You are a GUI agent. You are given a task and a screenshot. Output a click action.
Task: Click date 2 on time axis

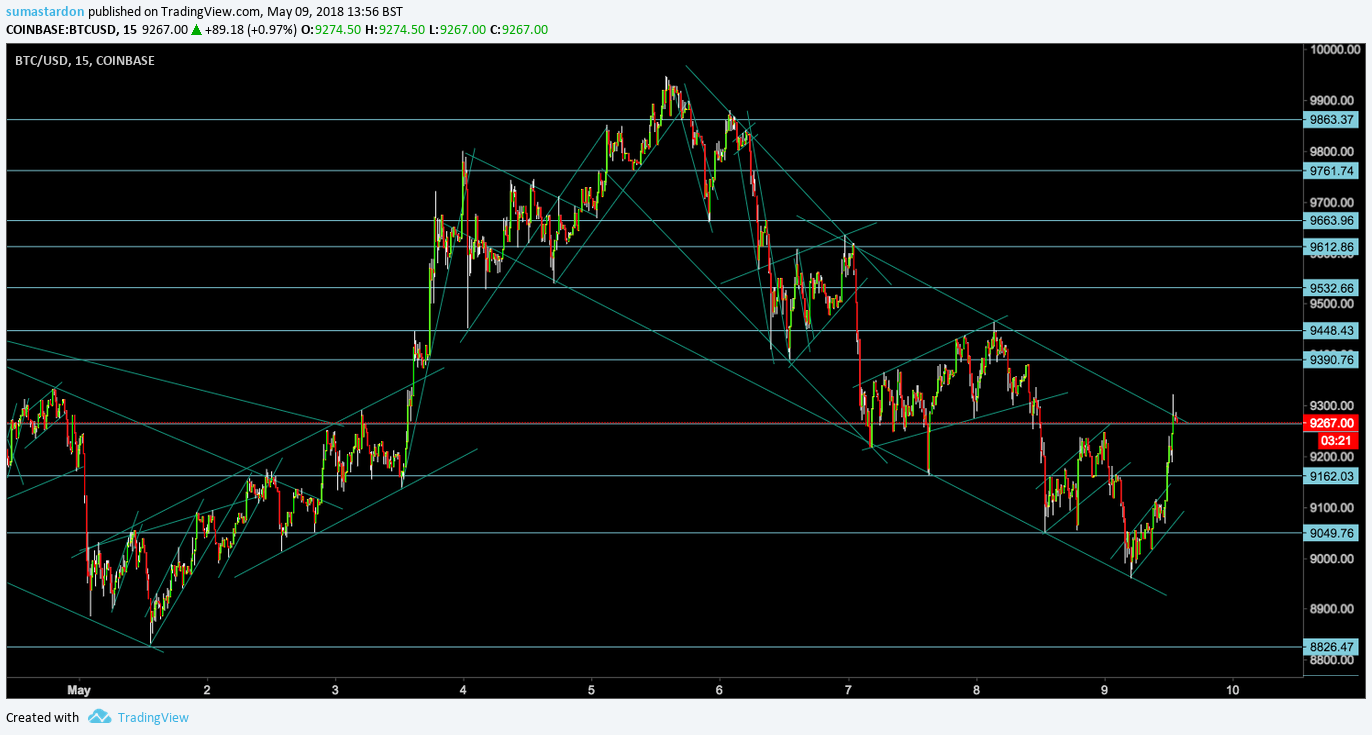207,690
